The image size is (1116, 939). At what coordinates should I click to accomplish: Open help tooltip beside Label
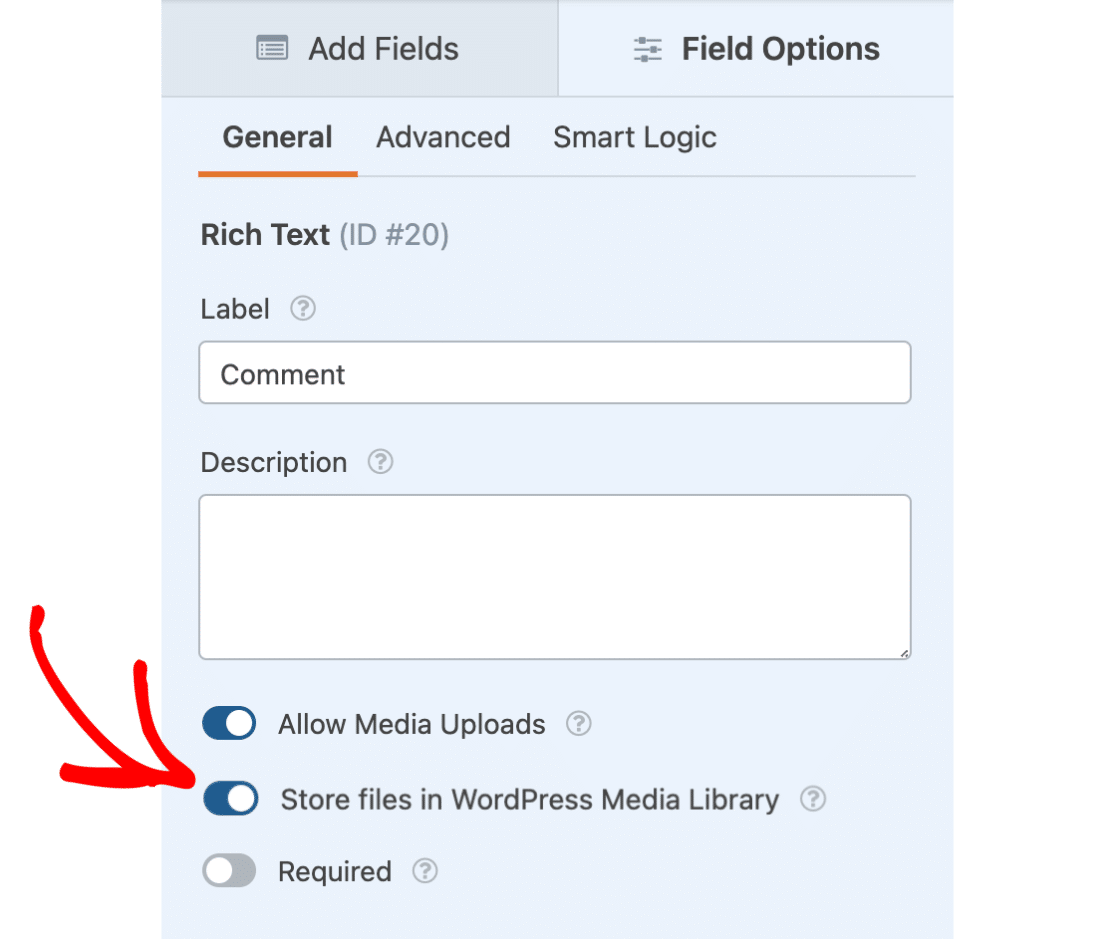pyautogui.click(x=303, y=309)
